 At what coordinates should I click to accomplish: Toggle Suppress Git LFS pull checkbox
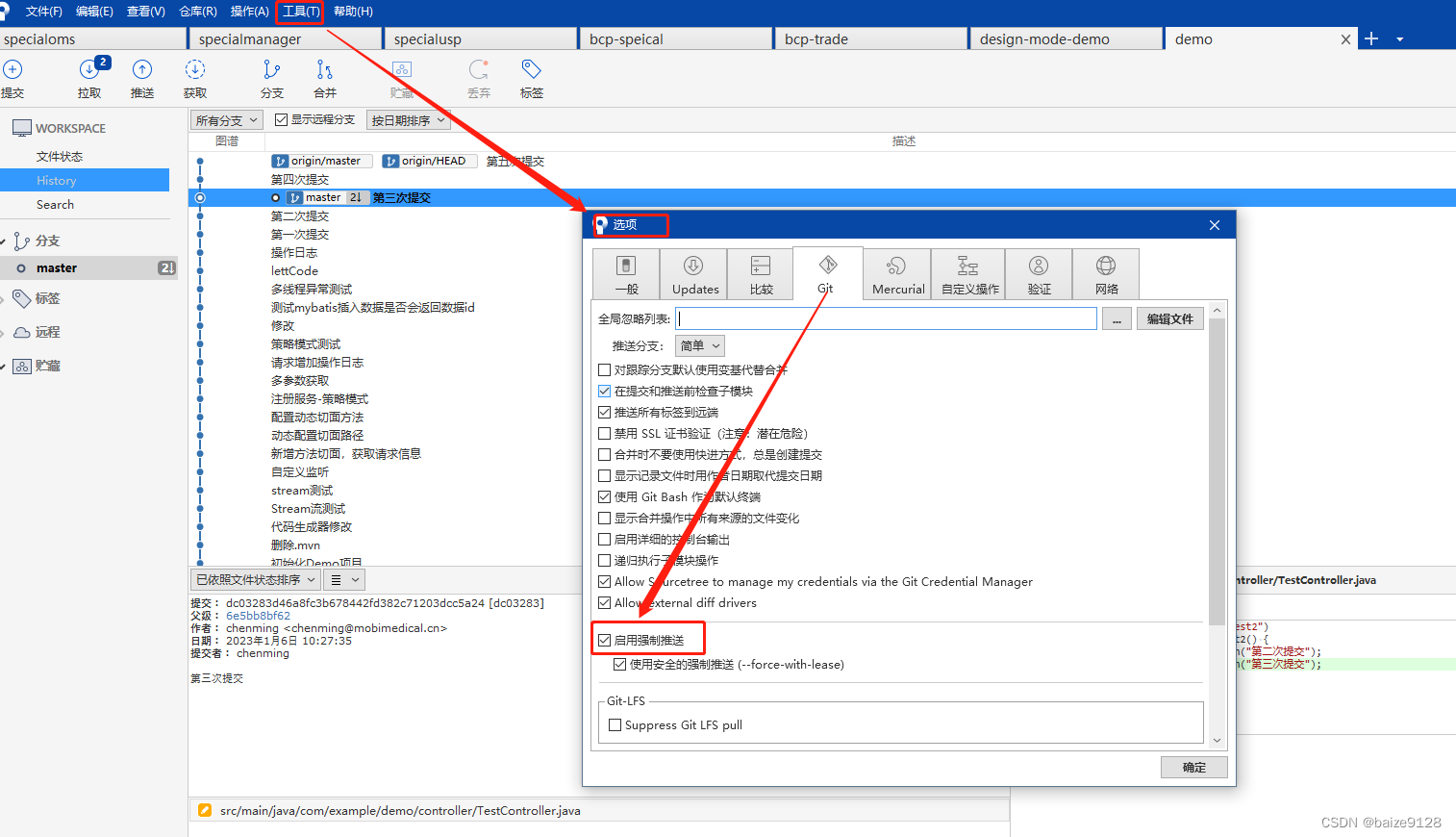[x=615, y=724]
